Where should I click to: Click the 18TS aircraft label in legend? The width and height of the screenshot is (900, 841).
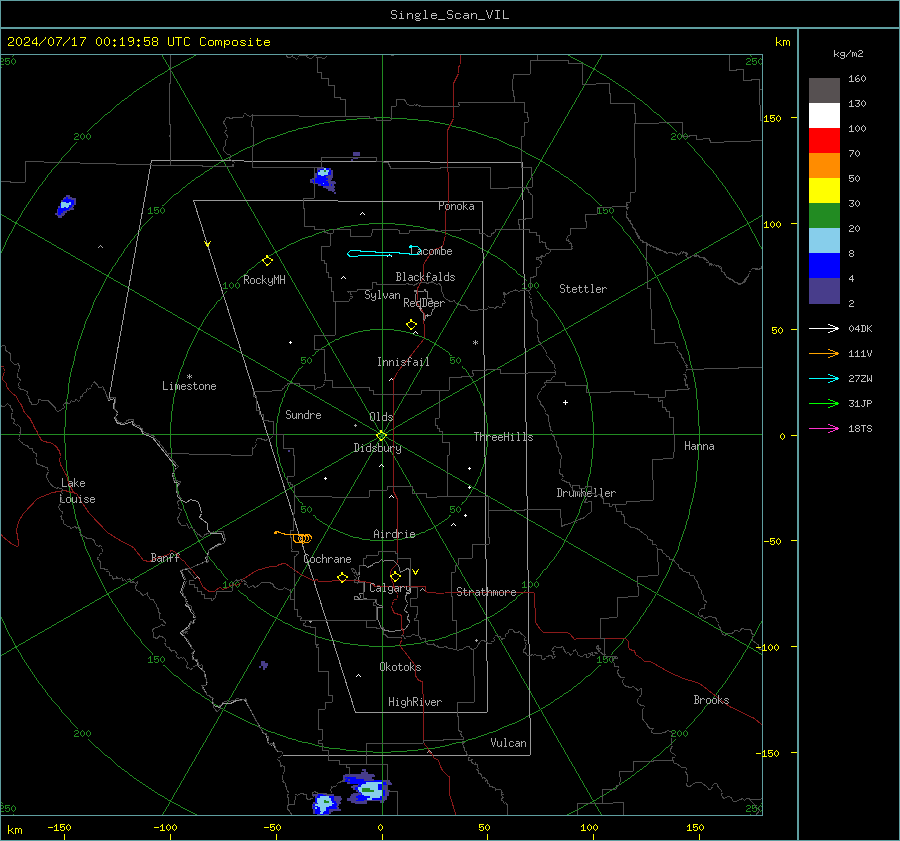click(x=860, y=429)
